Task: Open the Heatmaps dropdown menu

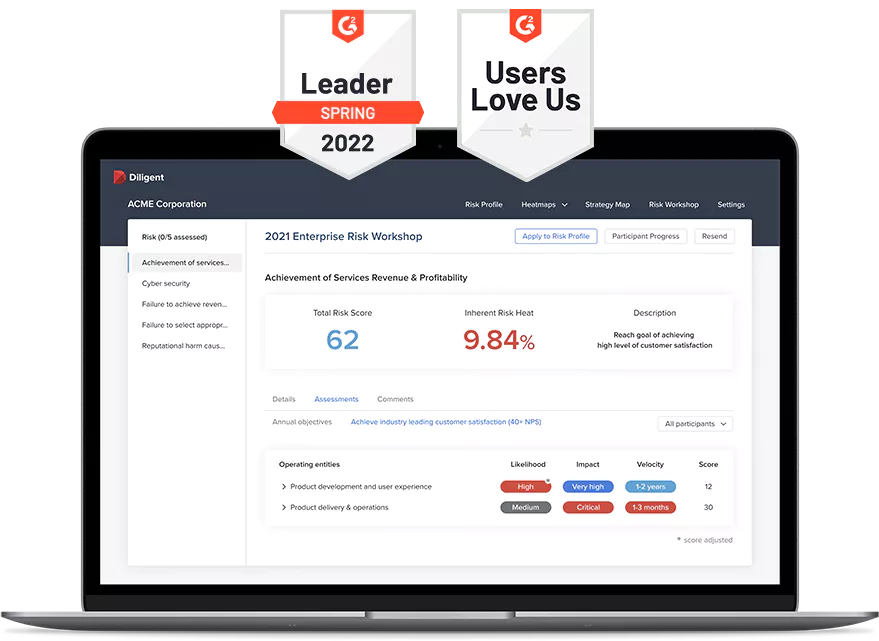Action: coord(544,205)
